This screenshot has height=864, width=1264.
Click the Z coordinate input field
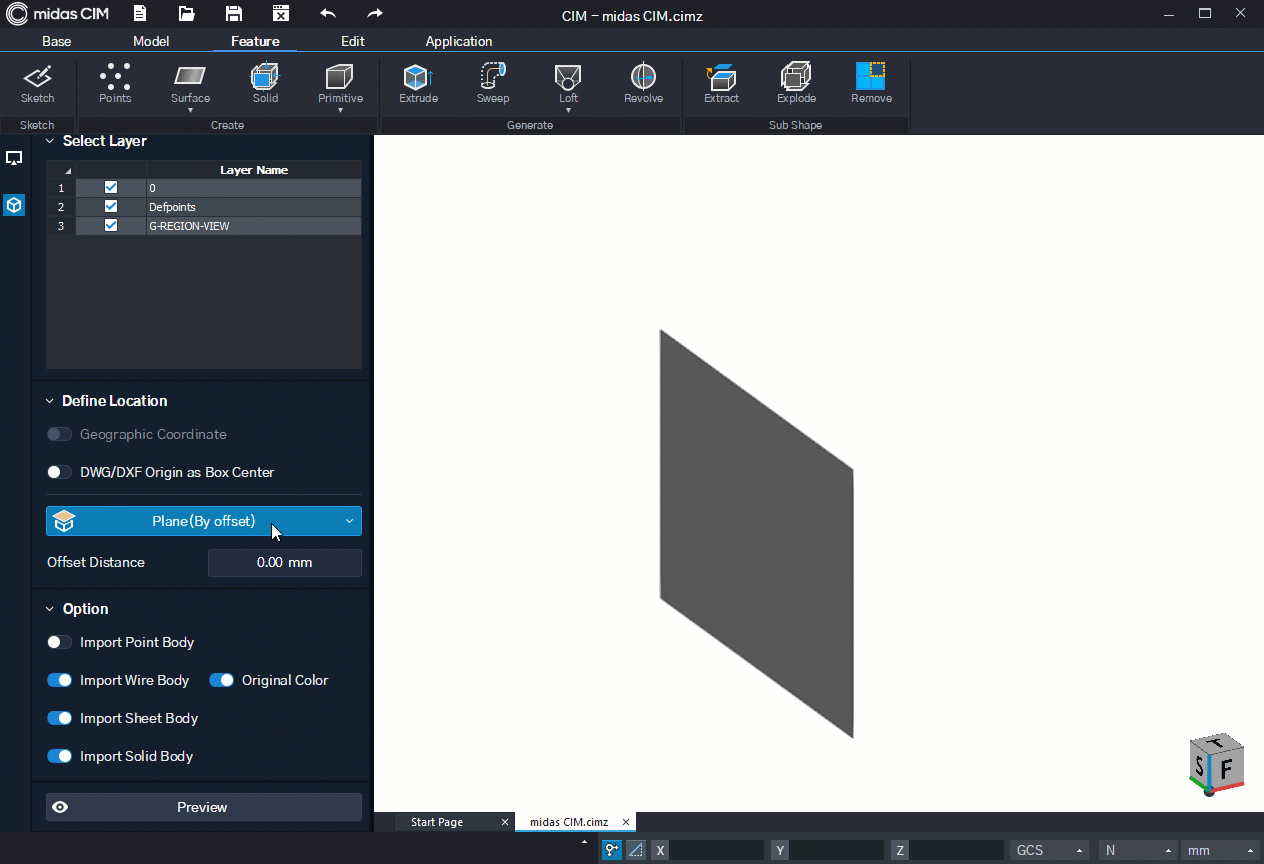coord(957,850)
